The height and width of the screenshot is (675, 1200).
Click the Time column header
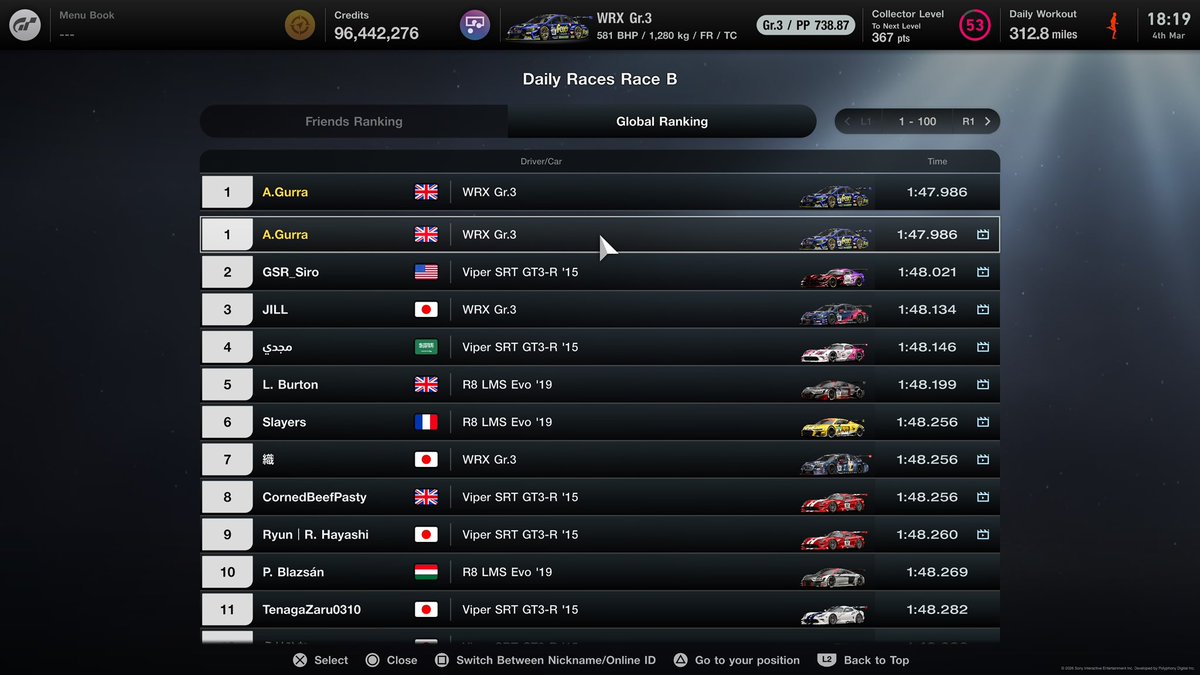[x=937, y=161]
